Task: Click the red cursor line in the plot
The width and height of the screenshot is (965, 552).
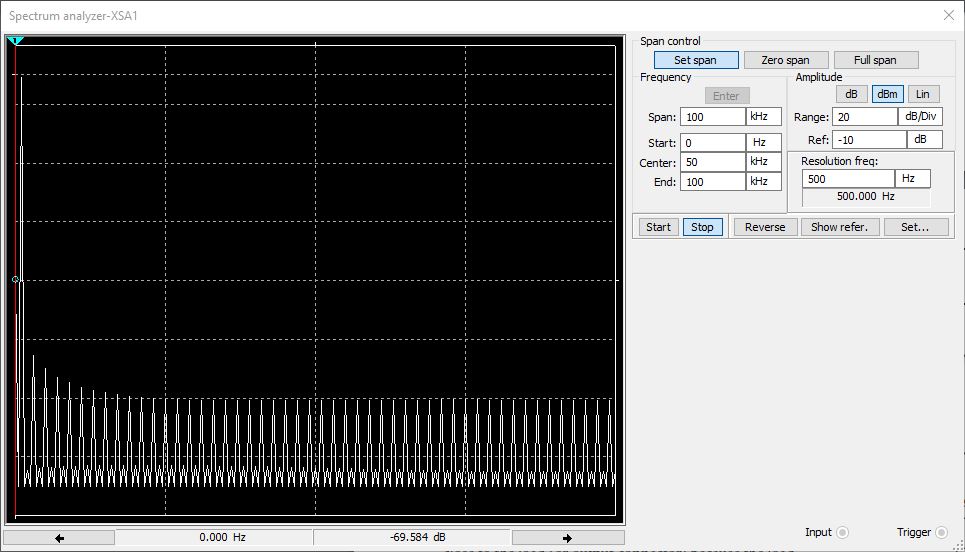Action: coord(15,280)
